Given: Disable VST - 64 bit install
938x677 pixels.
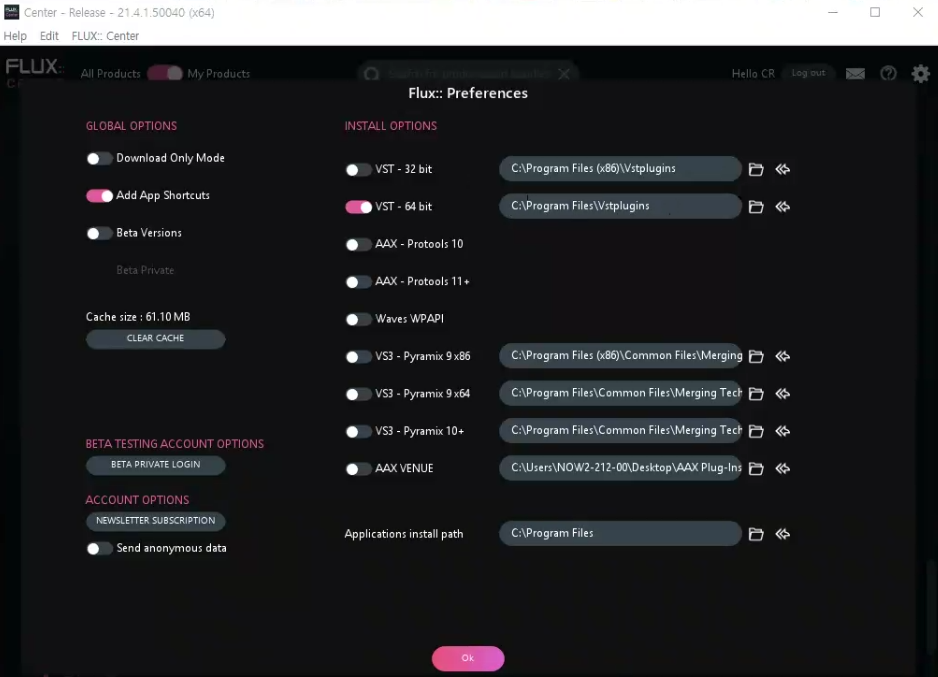Looking at the screenshot, I should point(358,207).
